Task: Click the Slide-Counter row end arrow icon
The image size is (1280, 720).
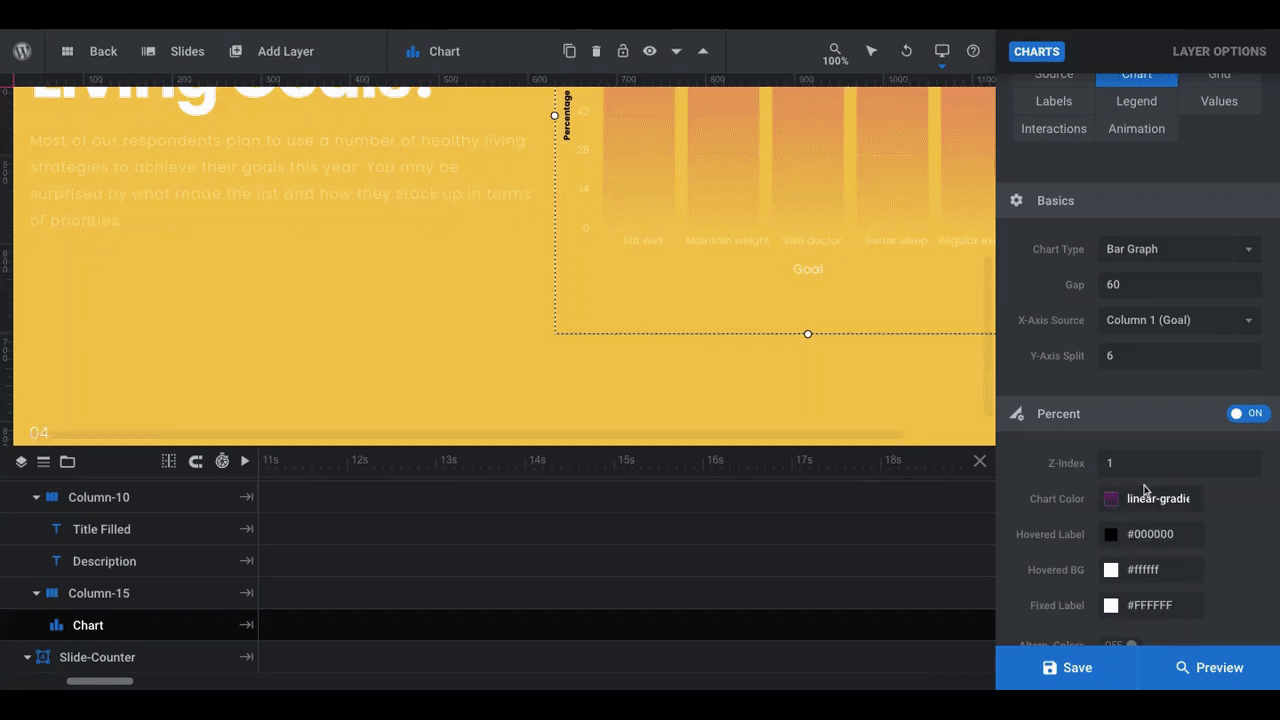Action: 246,657
